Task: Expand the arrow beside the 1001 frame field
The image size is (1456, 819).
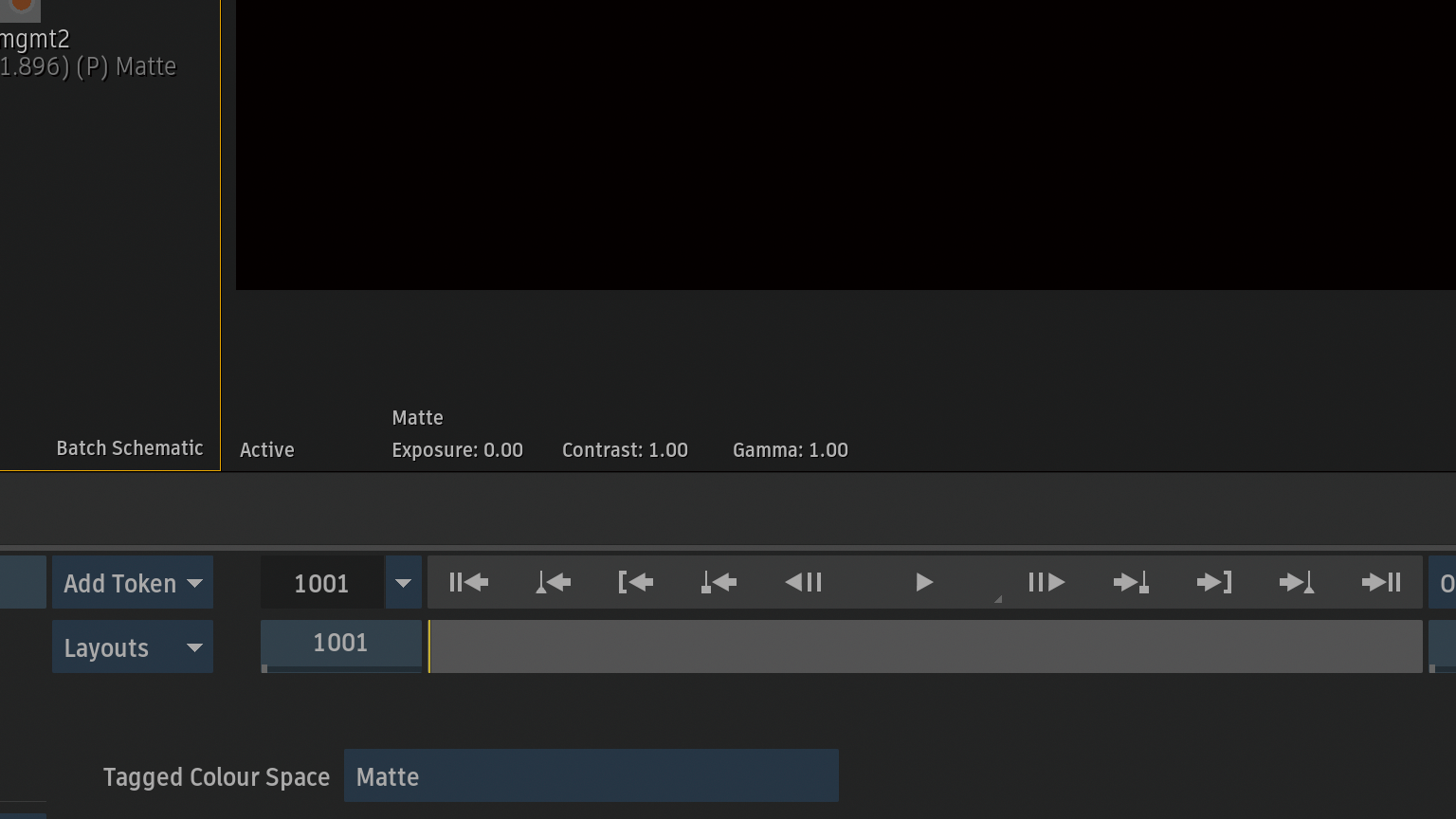Action: 403,583
